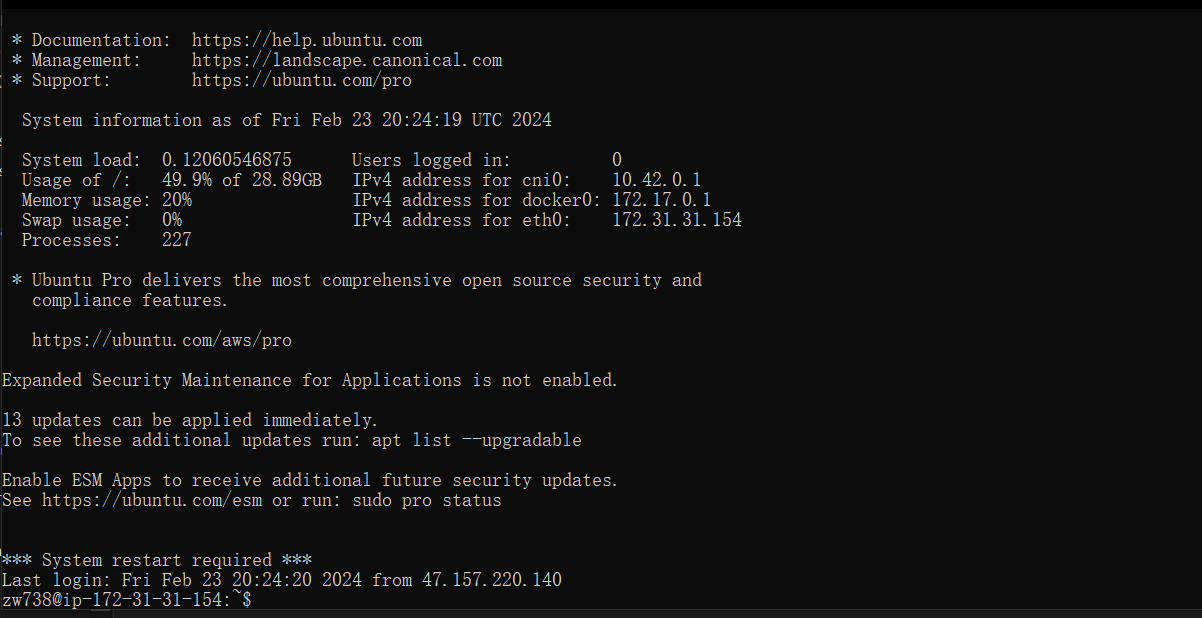The width and height of the screenshot is (1202, 618).
Task: Open the help.ubuntu.com documentation URL
Action: pyautogui.click(x=307, y=41)
